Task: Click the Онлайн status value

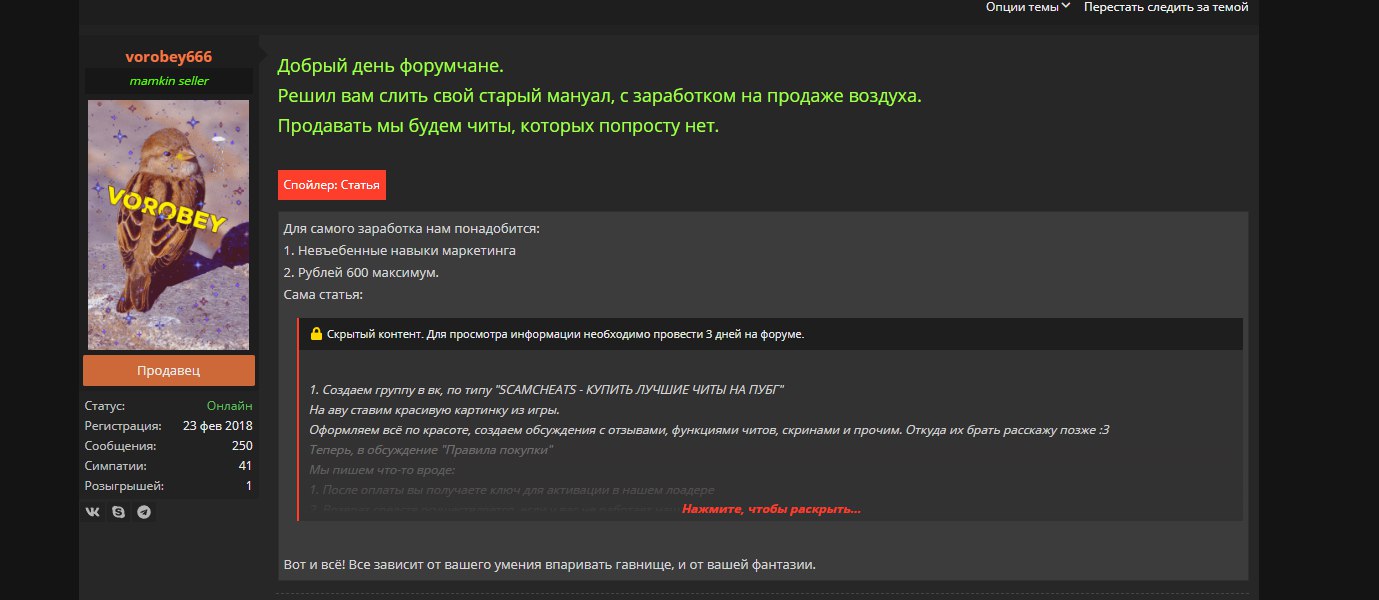Action: tap(230, 406)
